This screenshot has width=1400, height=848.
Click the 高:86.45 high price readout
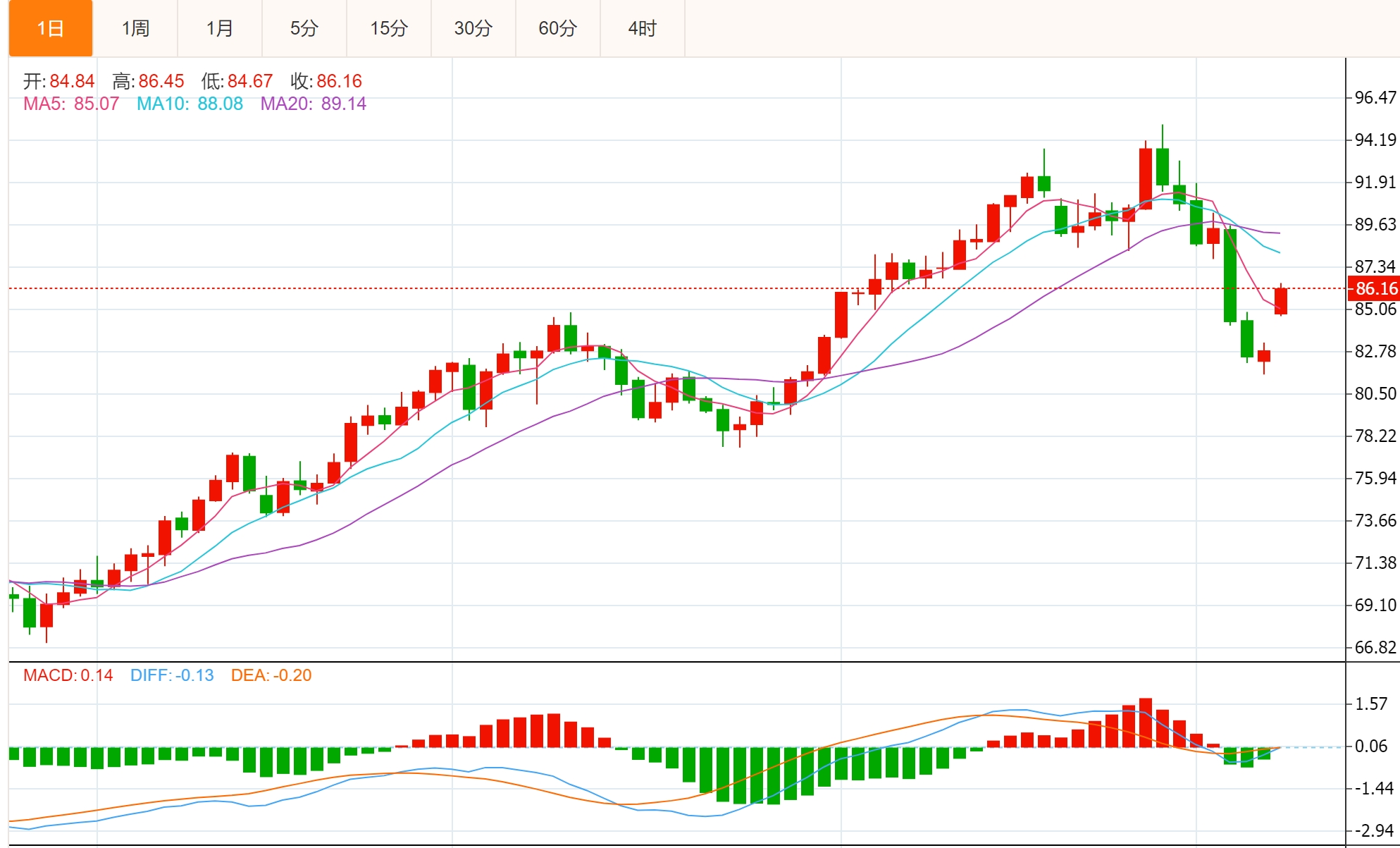pyautogui.click(x=148, y=81)
